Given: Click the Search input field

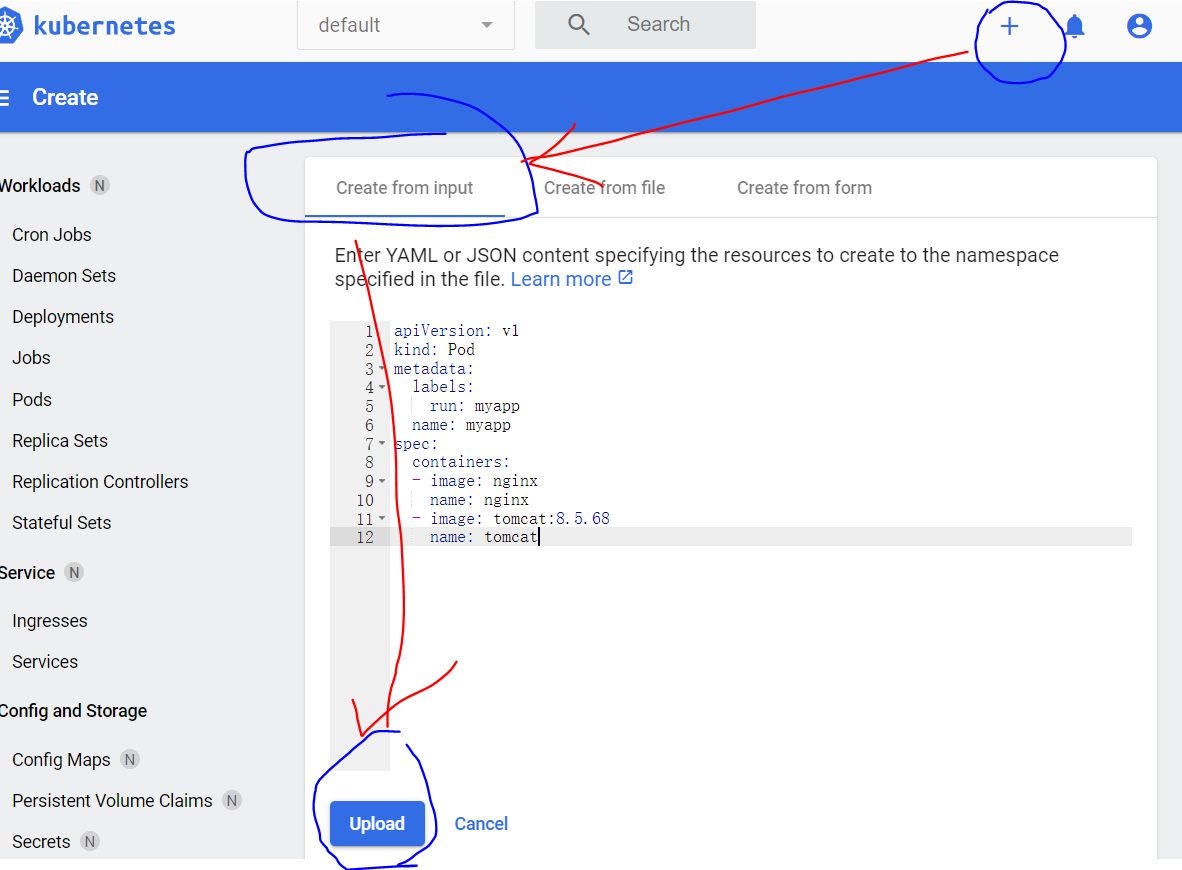Looking at the screenshot, I should [645, 25].
